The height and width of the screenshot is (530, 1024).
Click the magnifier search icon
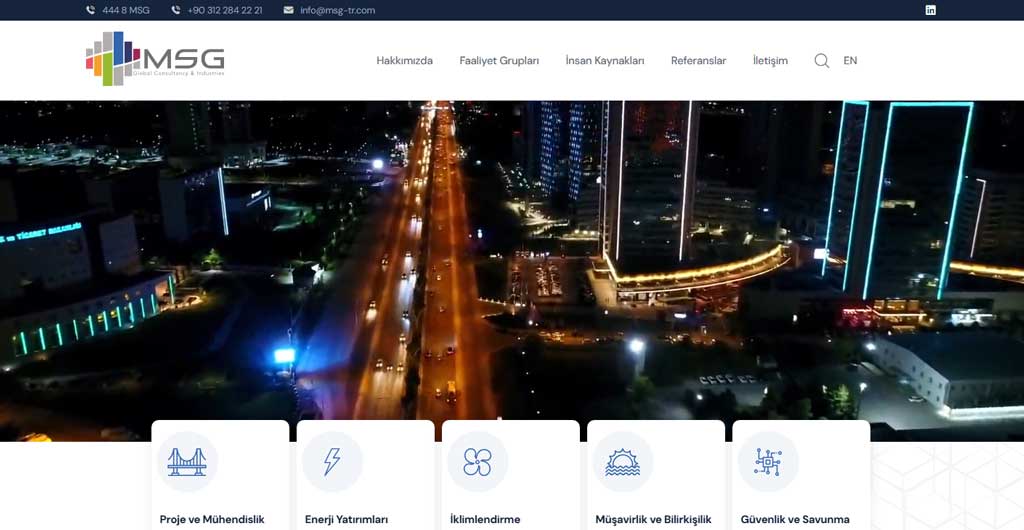[x=822, y=61]
